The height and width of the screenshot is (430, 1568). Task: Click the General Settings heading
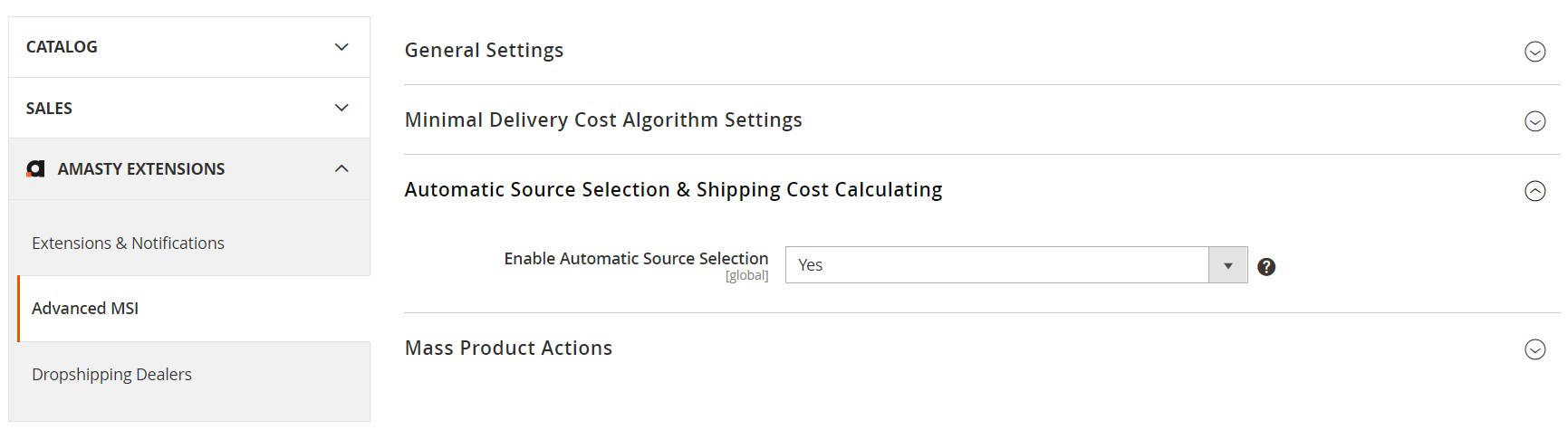tap(484, 51)
